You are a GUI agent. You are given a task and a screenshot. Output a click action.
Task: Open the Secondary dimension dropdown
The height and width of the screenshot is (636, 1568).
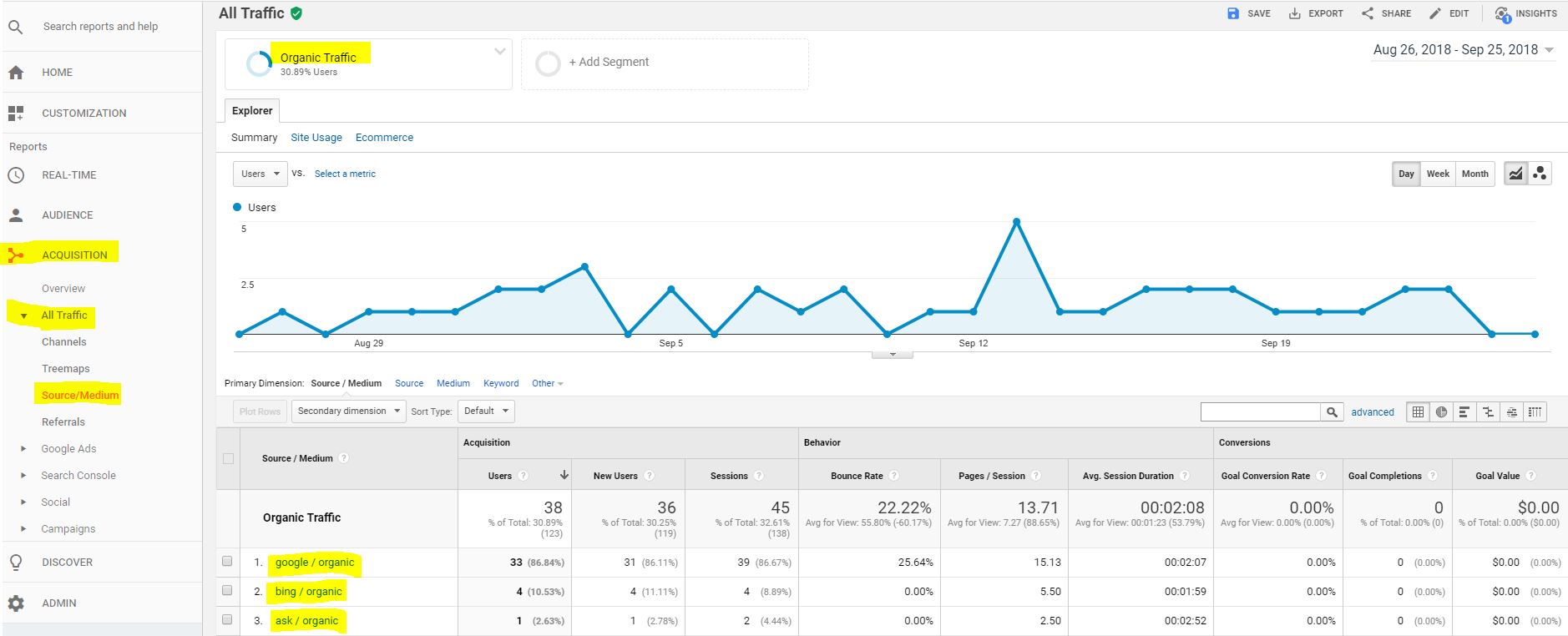coord(348,411)
